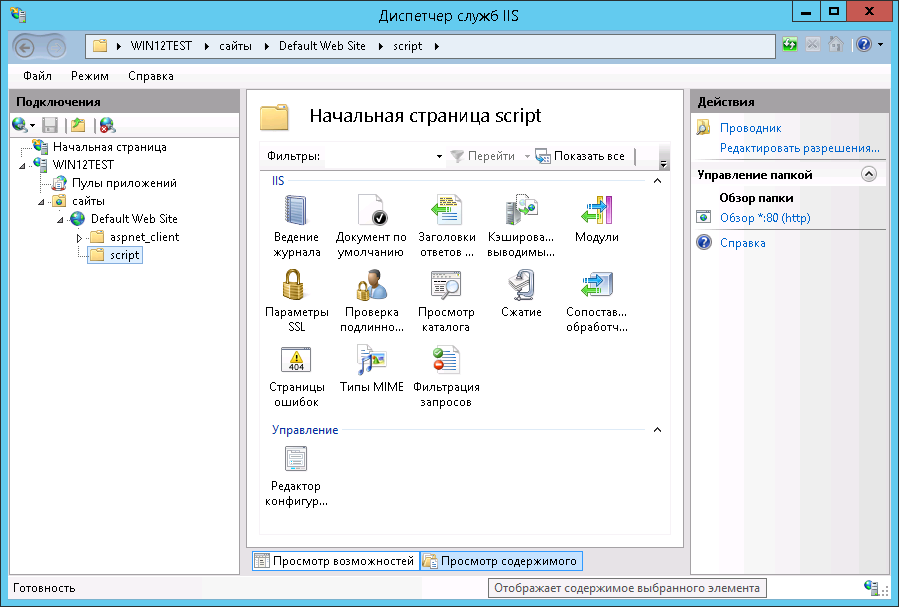Open Документ по умолчанию icon
The width and height of the screenshot is (899, 607).
[371, 211]
